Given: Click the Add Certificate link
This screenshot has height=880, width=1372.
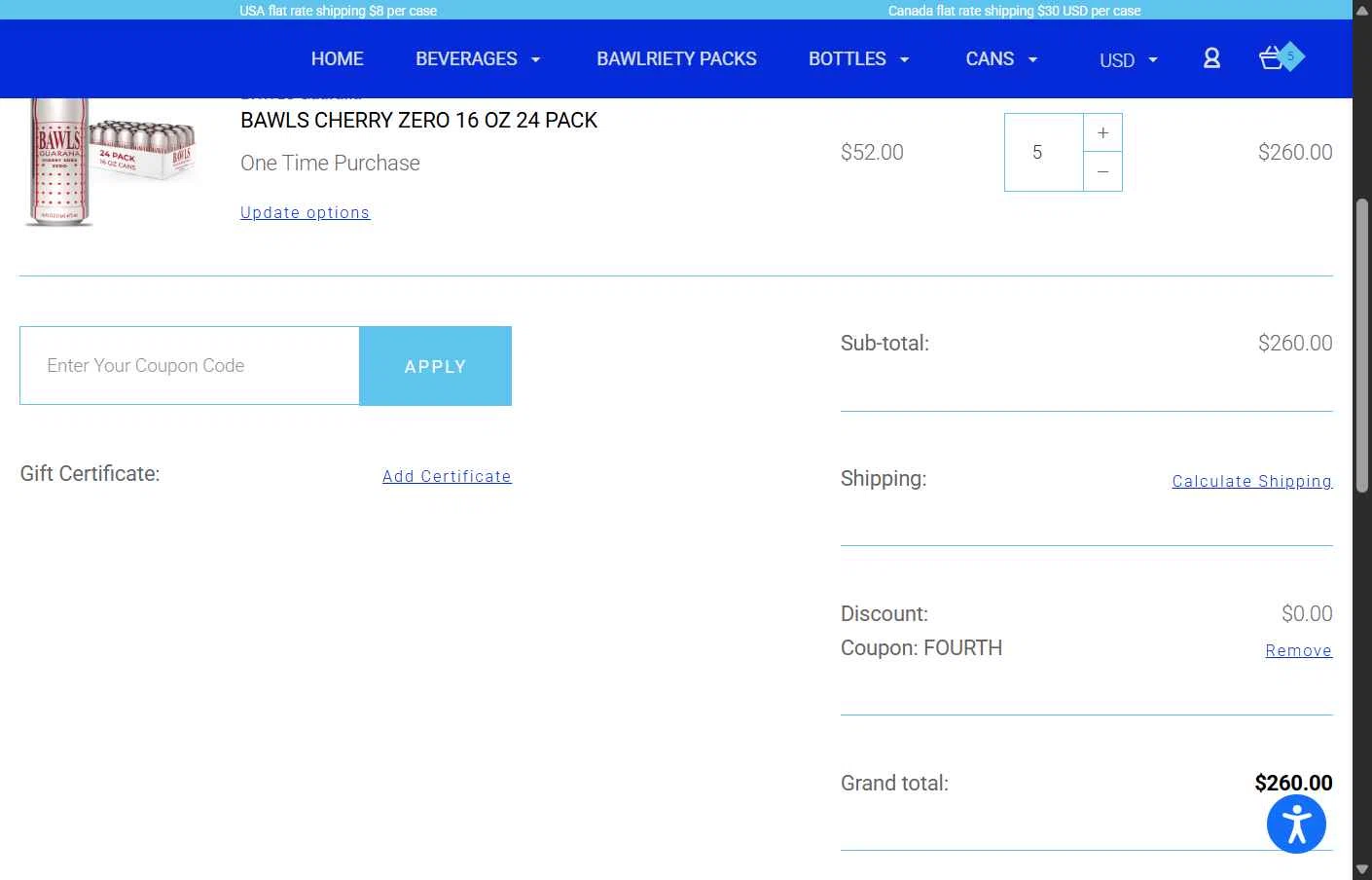Looking at the screenshot, I should tap(447, 476).
